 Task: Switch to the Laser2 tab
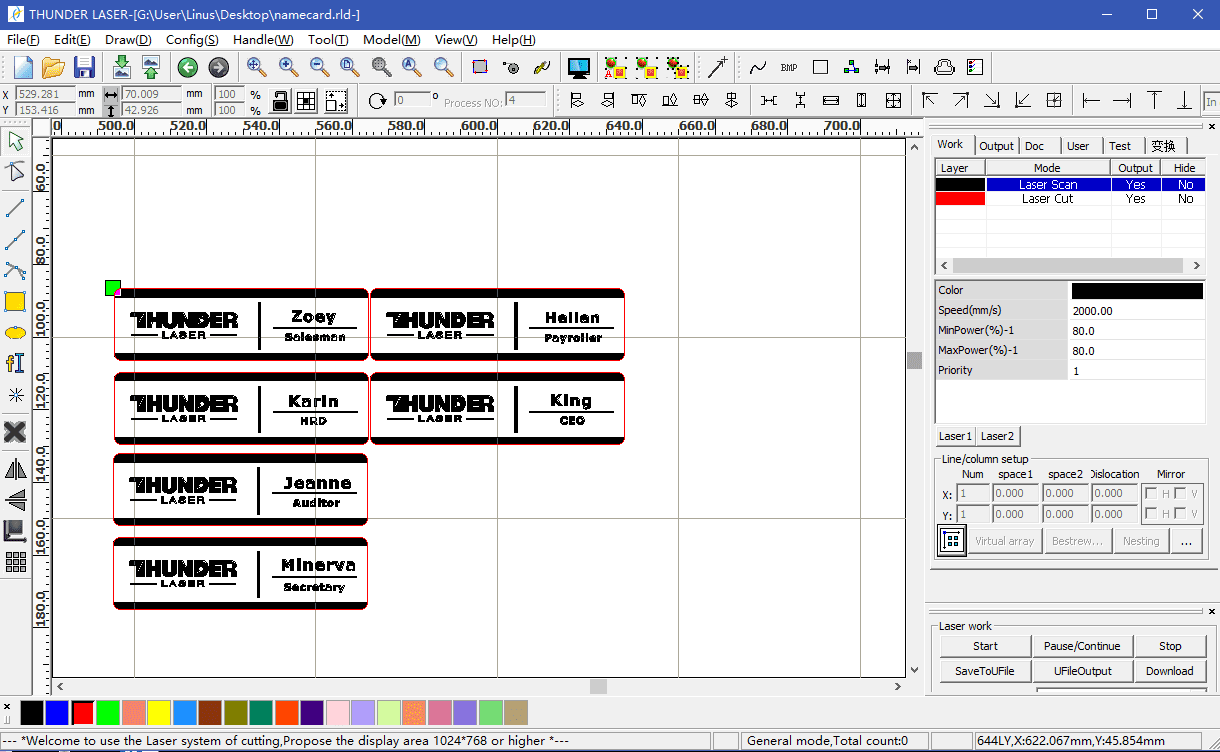tap(997, 436)
